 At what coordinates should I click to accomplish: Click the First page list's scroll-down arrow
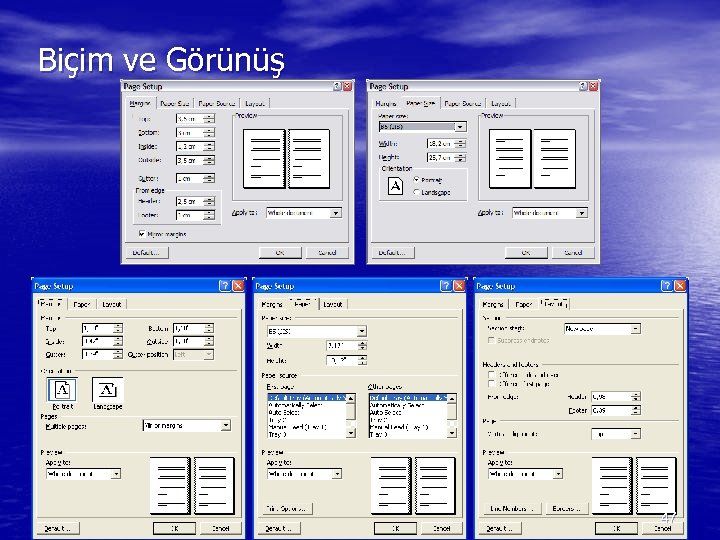351,433
